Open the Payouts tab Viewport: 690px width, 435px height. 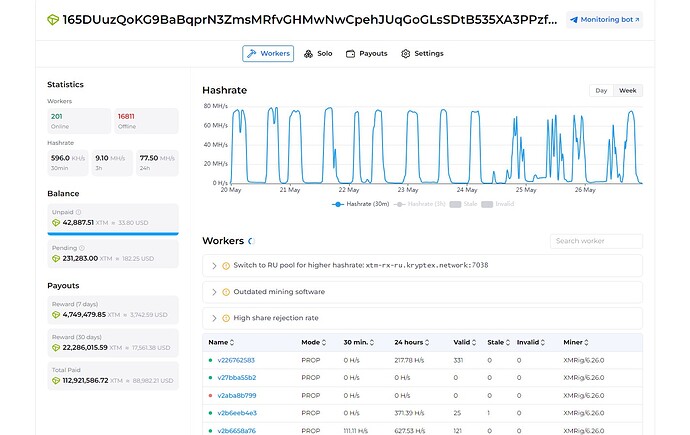[367, 54]
